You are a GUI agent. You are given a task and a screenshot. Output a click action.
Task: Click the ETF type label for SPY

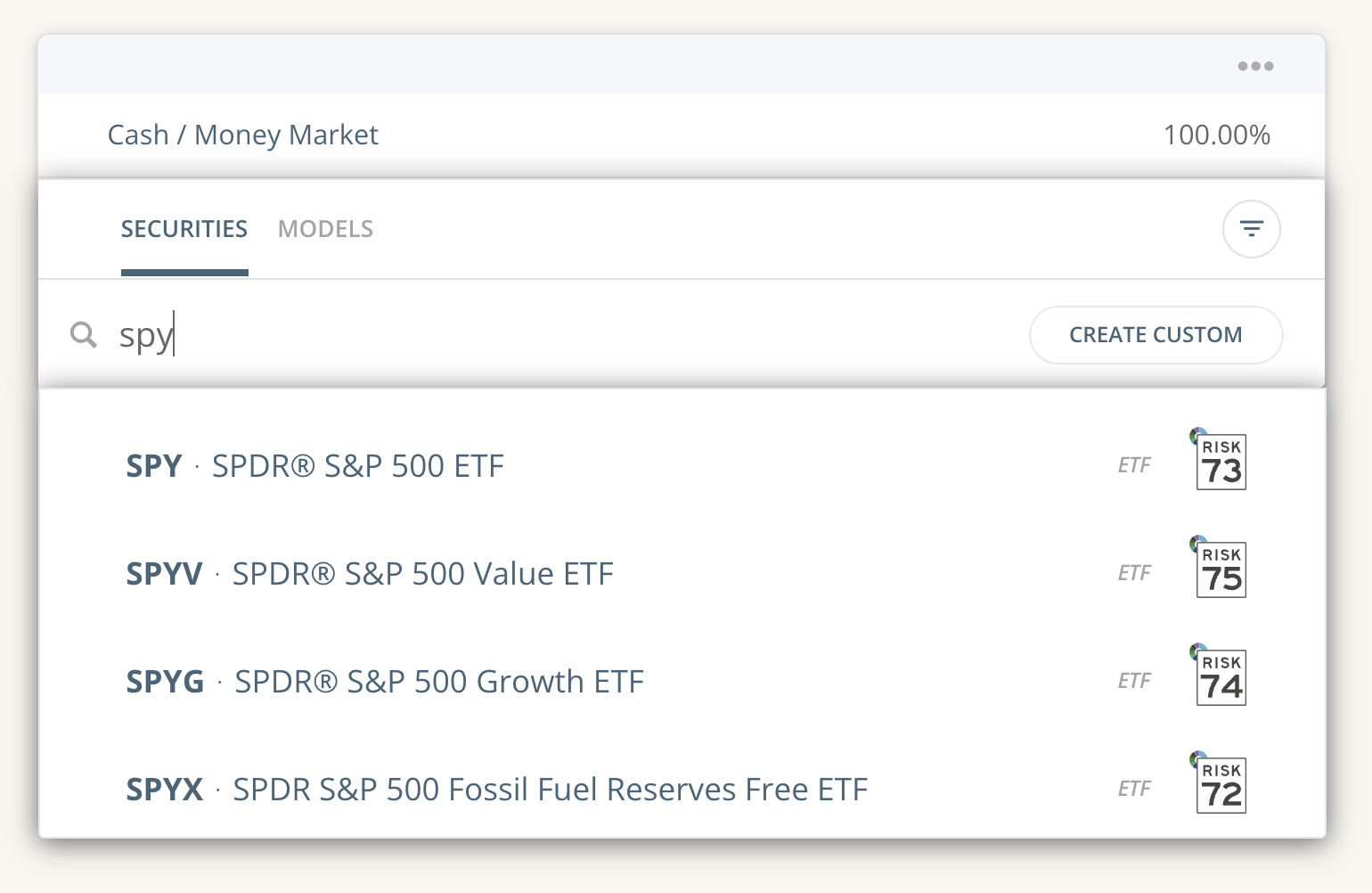(x=1134, y=465)
